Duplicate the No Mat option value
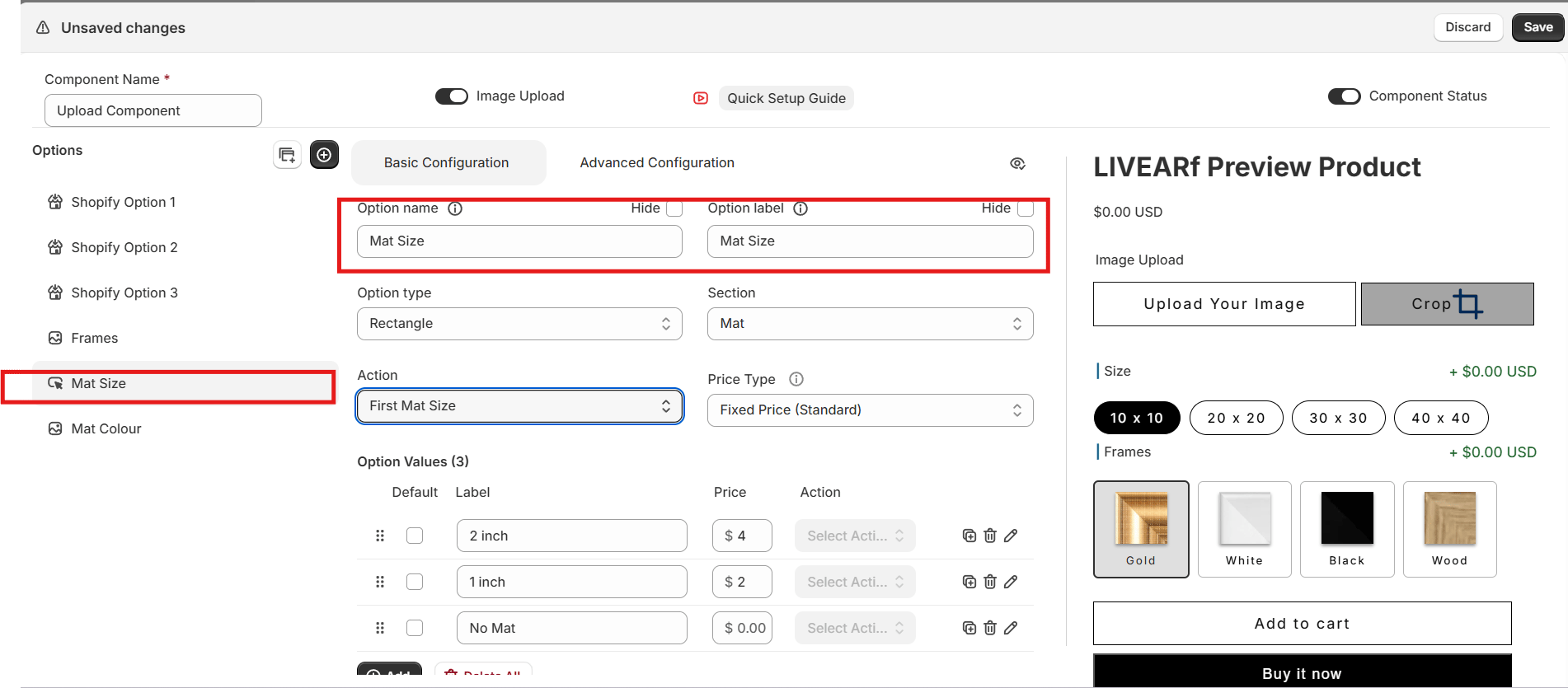 (969, 628)
